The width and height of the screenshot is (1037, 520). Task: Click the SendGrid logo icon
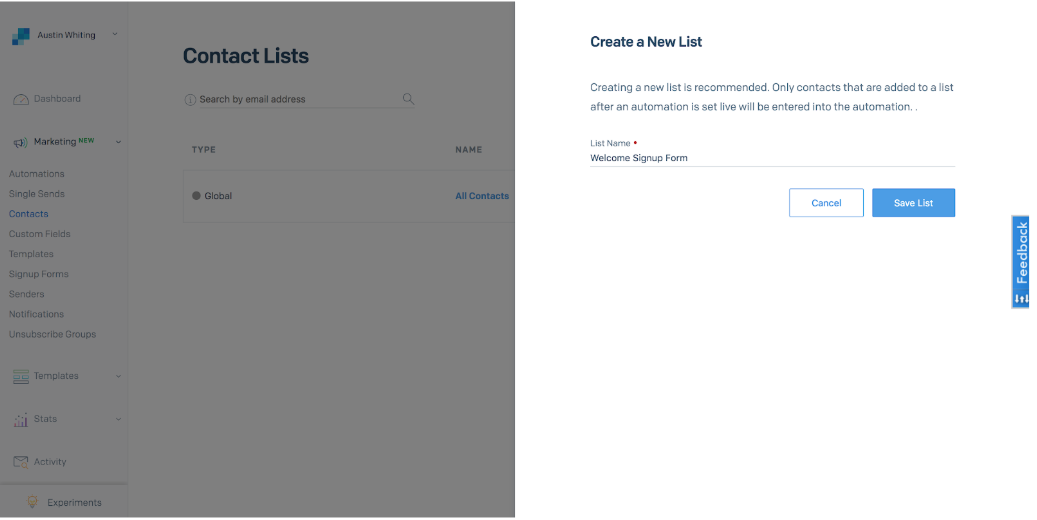coord(20,36)
